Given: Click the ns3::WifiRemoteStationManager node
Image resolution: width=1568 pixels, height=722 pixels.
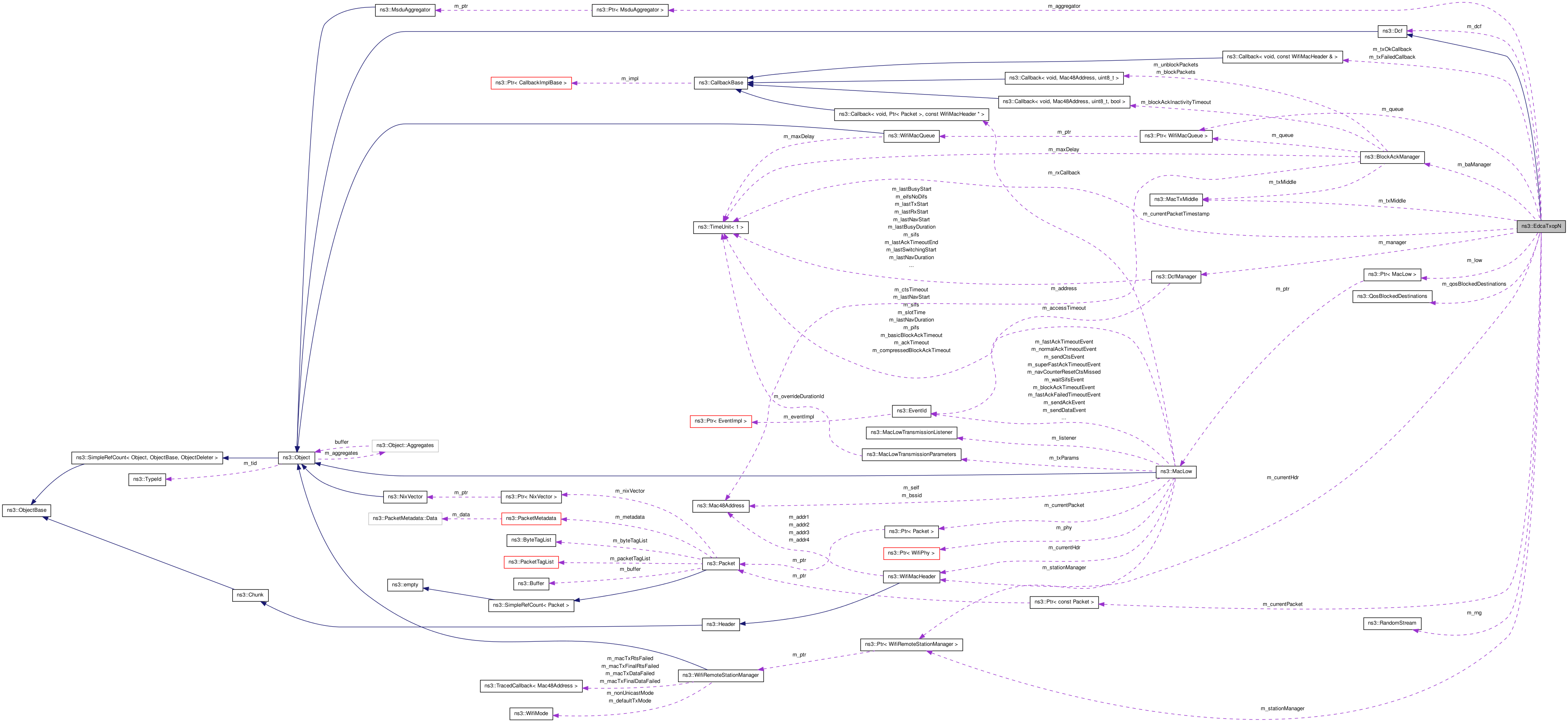Looking at the screenshot, I should 721,676.
